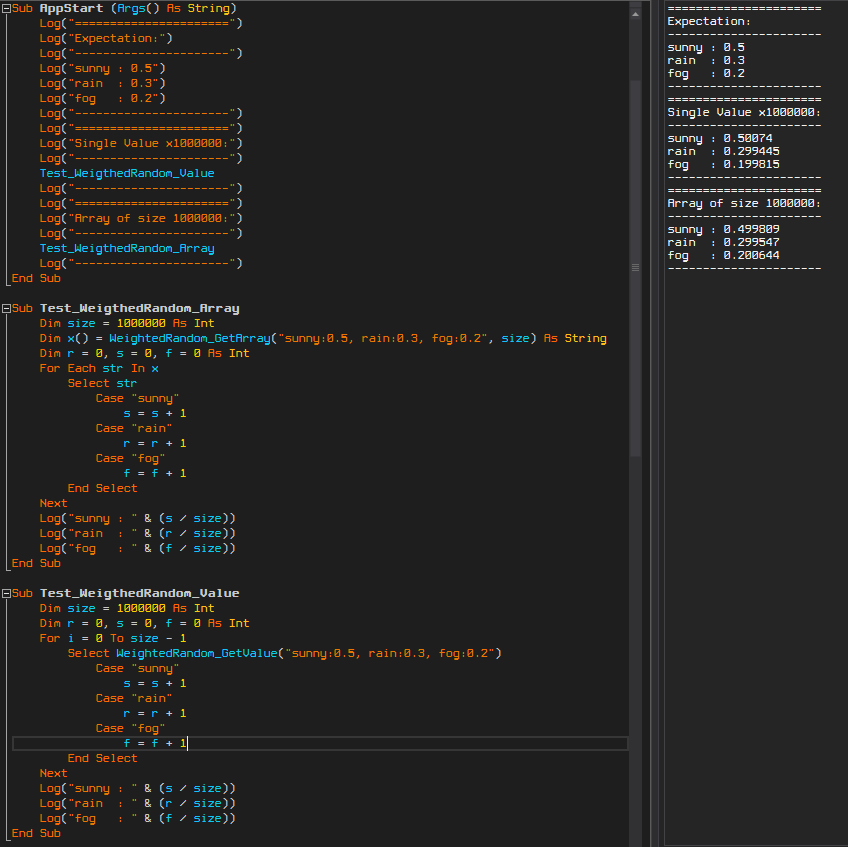Click the Log("fog : 0.2") code line
848x847 pixels.
pos(102,98)
